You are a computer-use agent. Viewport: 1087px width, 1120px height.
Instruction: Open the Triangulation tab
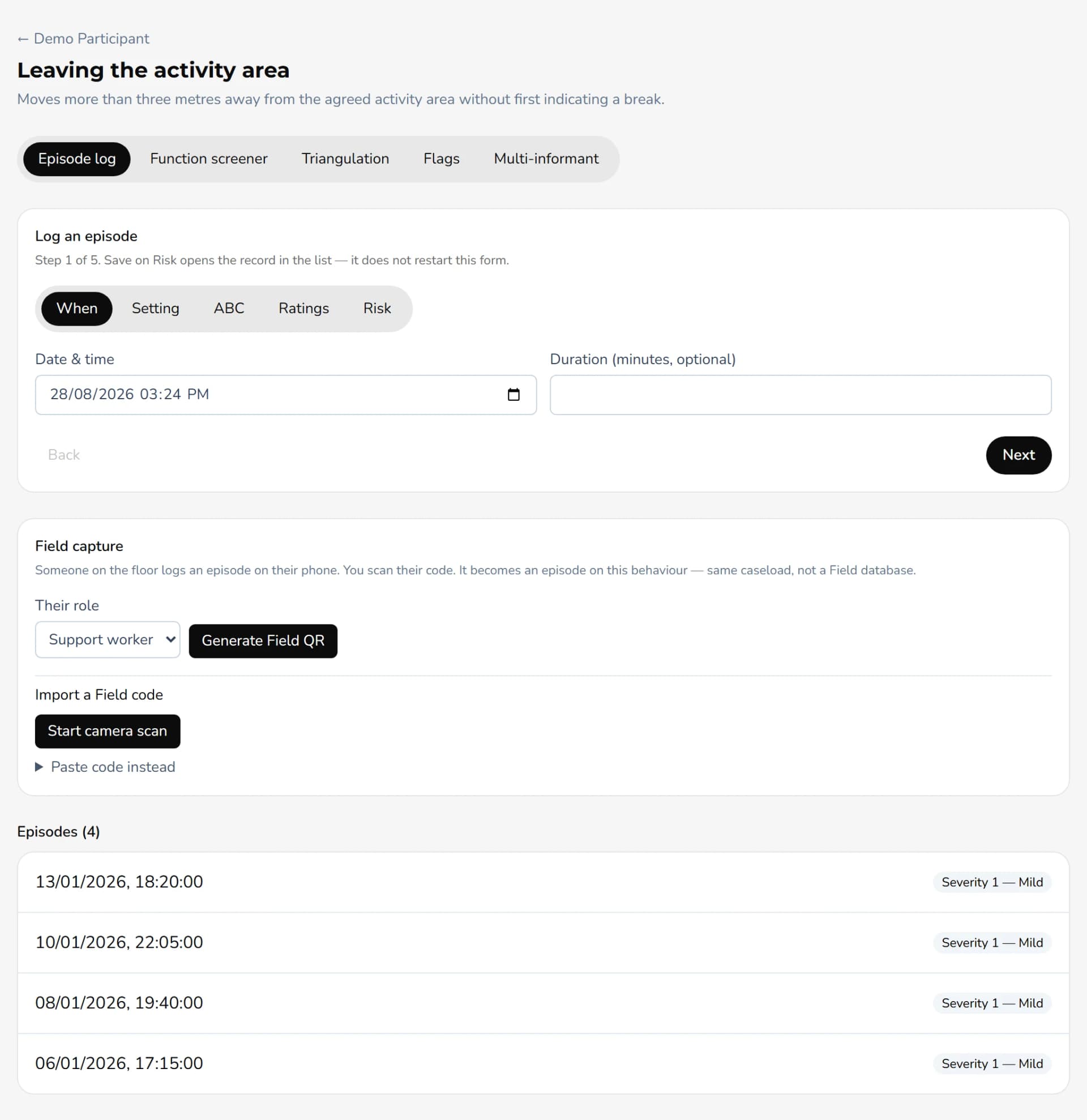click(x=345, y=159)
